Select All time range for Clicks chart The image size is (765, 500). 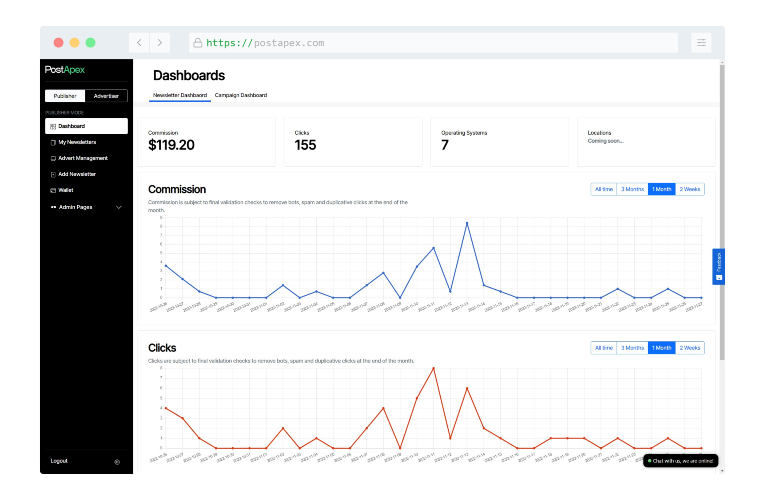point(604,348)
